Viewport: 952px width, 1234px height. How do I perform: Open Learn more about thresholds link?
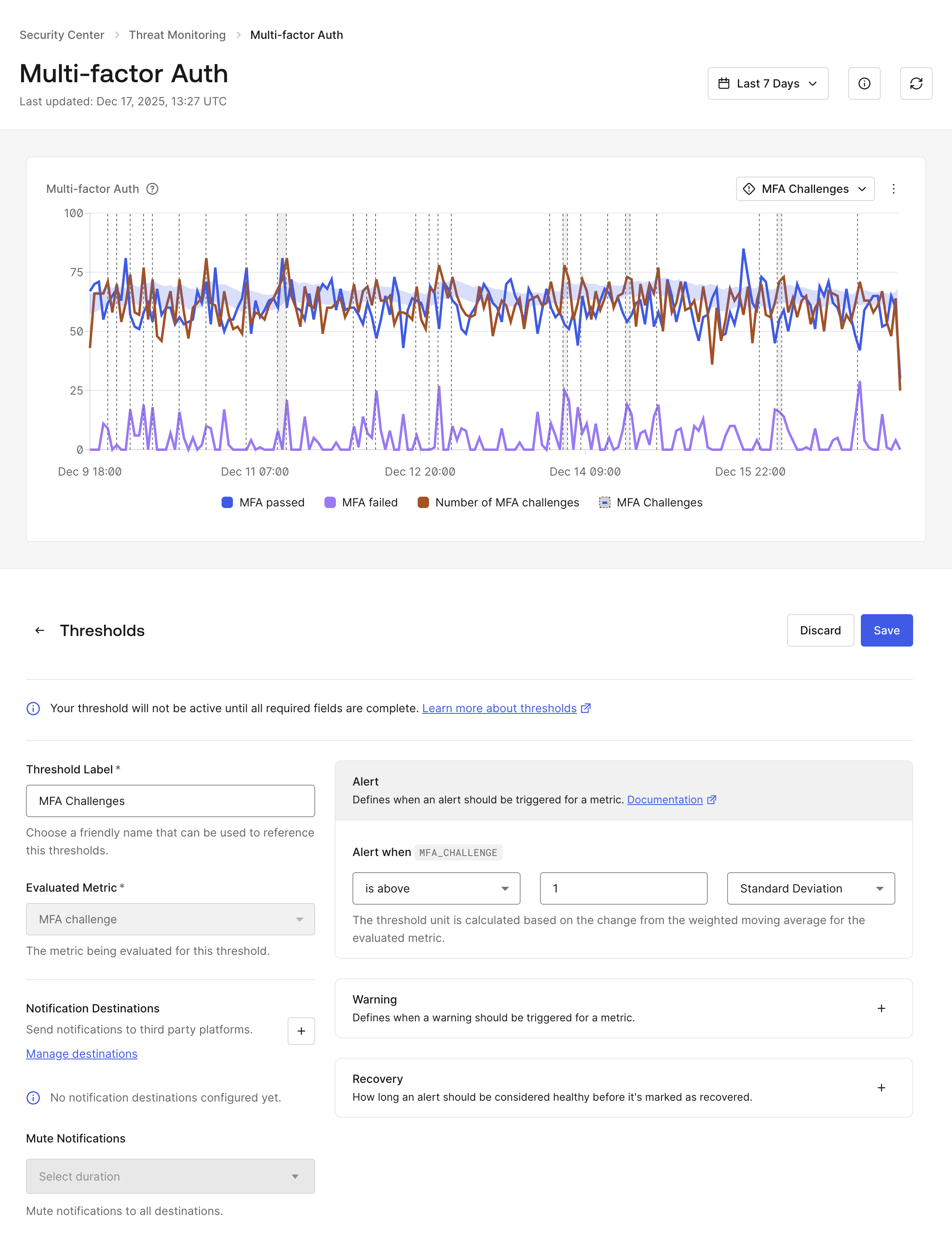pyautogui.click(x=499, y=709)
